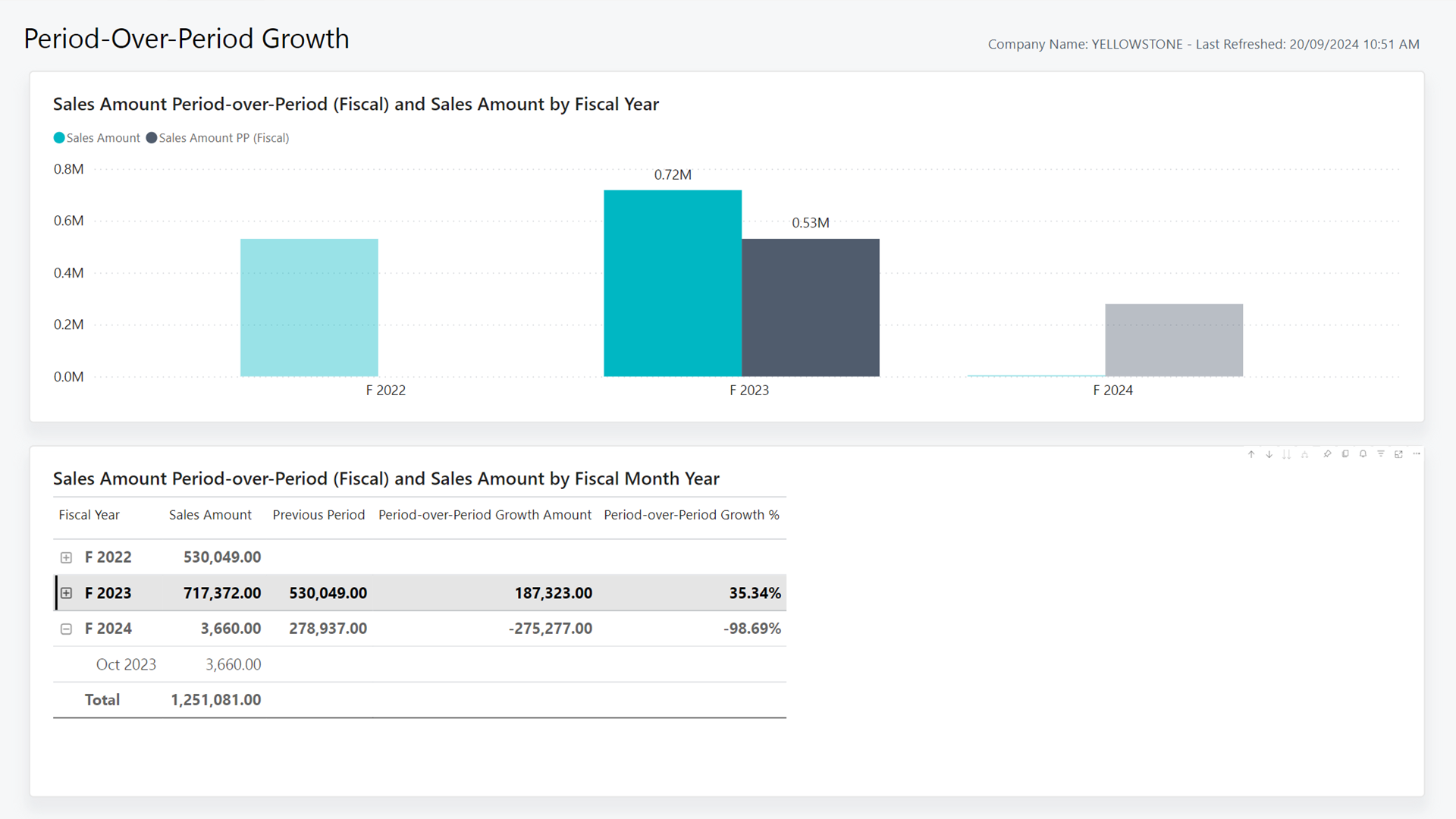Collapse the F 2024 fiscal year row

(x=66, y=627)
